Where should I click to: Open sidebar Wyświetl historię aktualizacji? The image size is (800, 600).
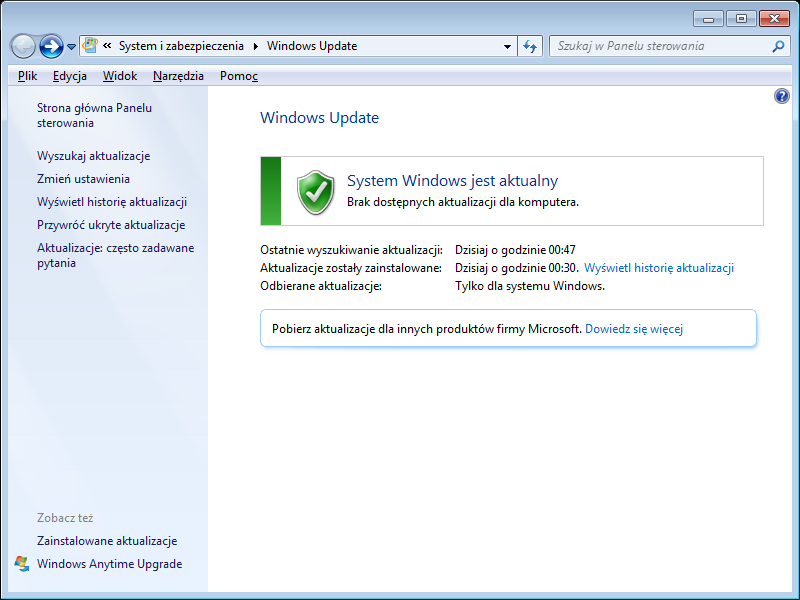(x=112, y=202)
